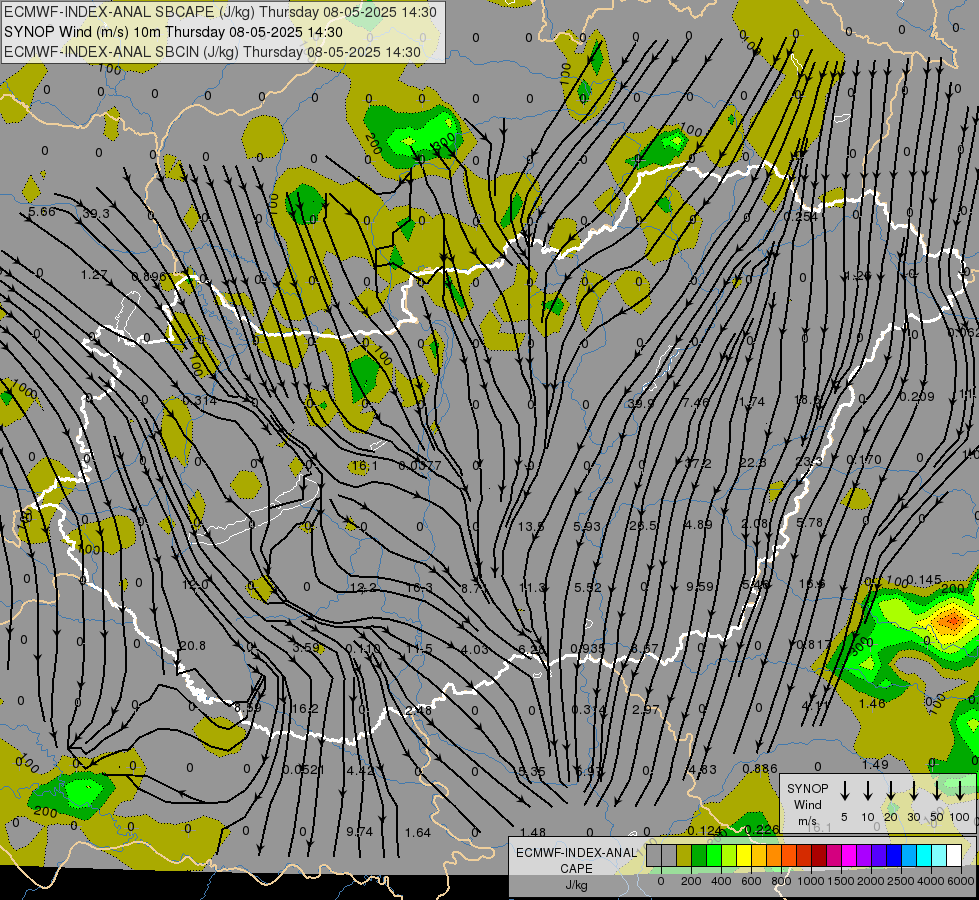This screenshot has width=979, height=900.
Task: Click the 5.66 value on the map
Action: point(42,212)
